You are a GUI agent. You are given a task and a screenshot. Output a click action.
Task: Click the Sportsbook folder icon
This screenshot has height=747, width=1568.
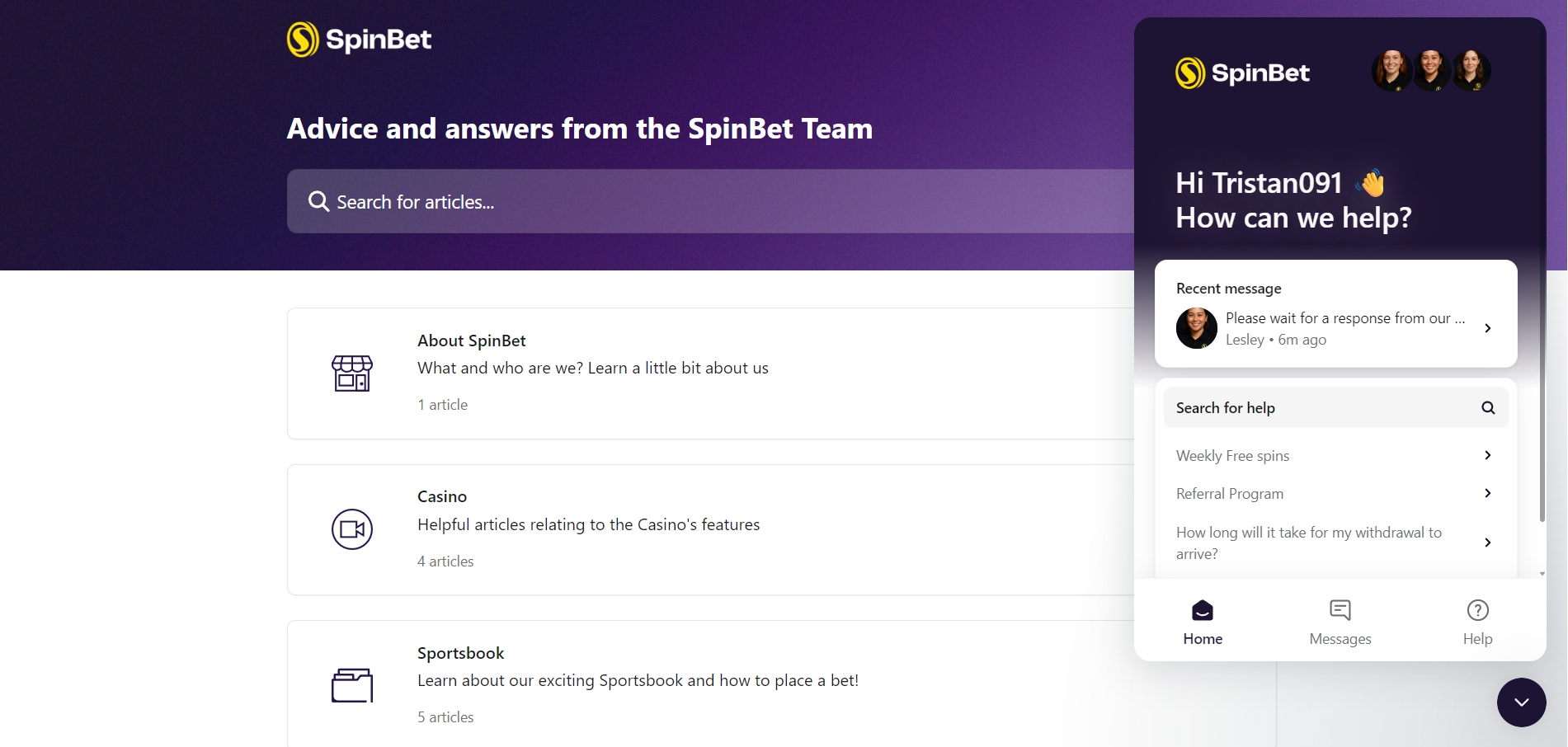pos(352,685)
